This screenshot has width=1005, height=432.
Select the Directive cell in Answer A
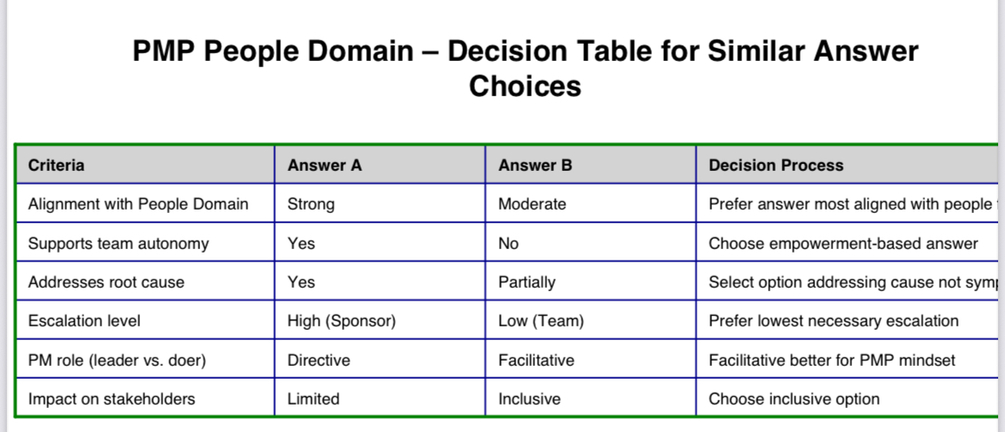(x=319, y=360)
